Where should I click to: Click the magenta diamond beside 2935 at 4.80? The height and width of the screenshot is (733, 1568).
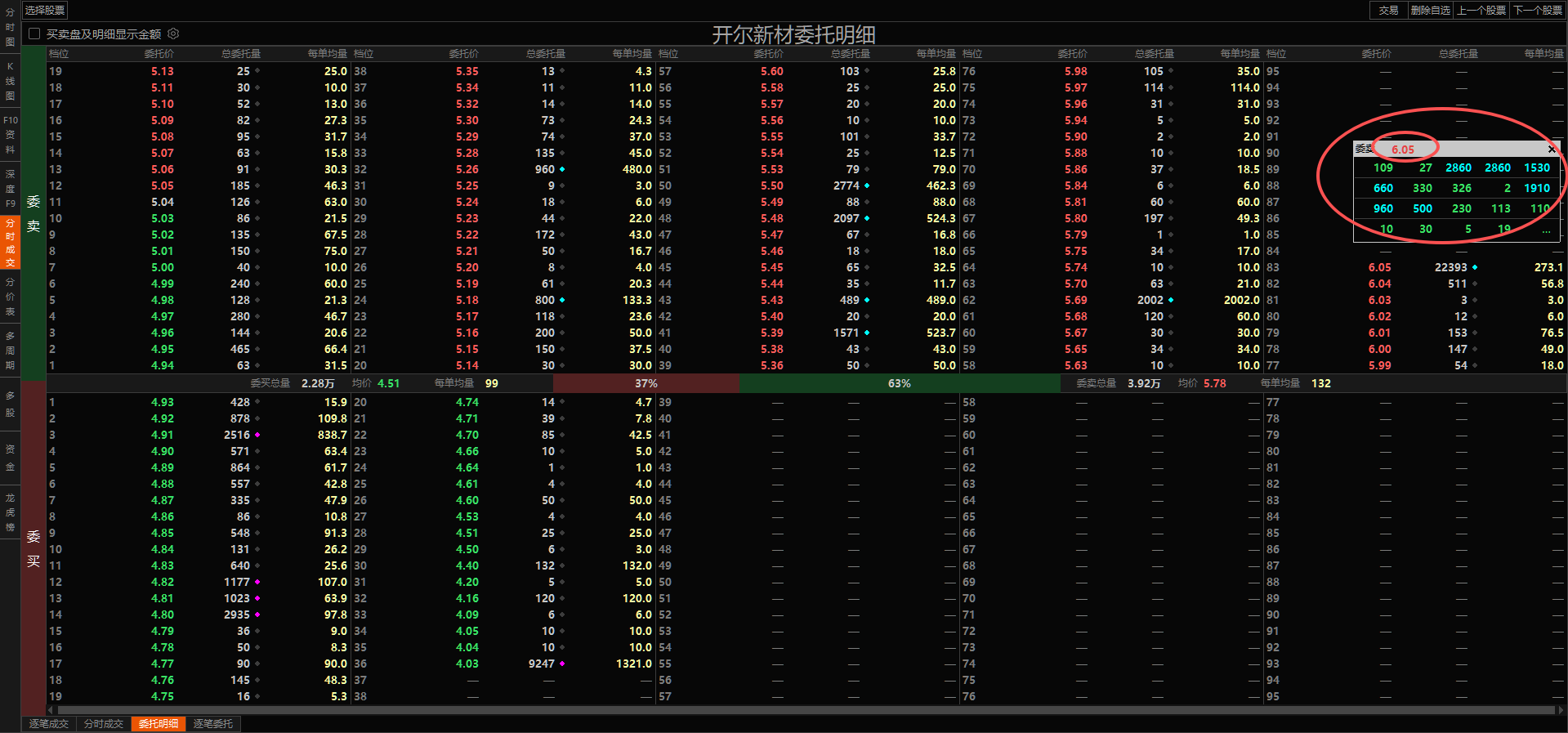[257, 615]
